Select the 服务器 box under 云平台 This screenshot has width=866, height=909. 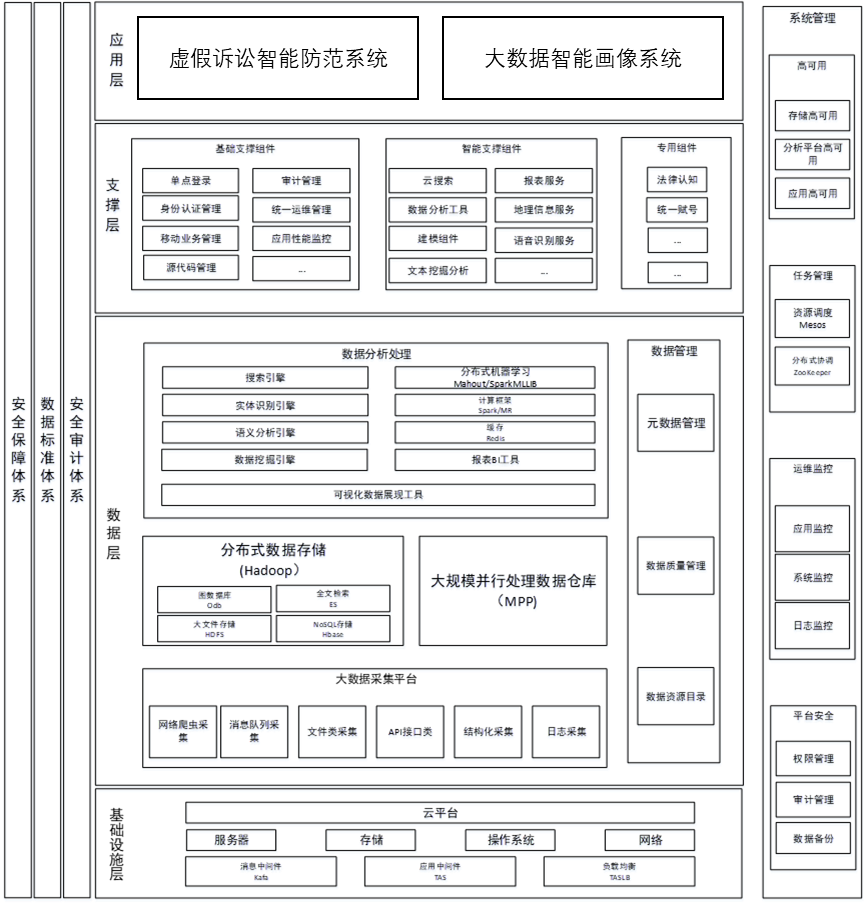pos(231,842)
